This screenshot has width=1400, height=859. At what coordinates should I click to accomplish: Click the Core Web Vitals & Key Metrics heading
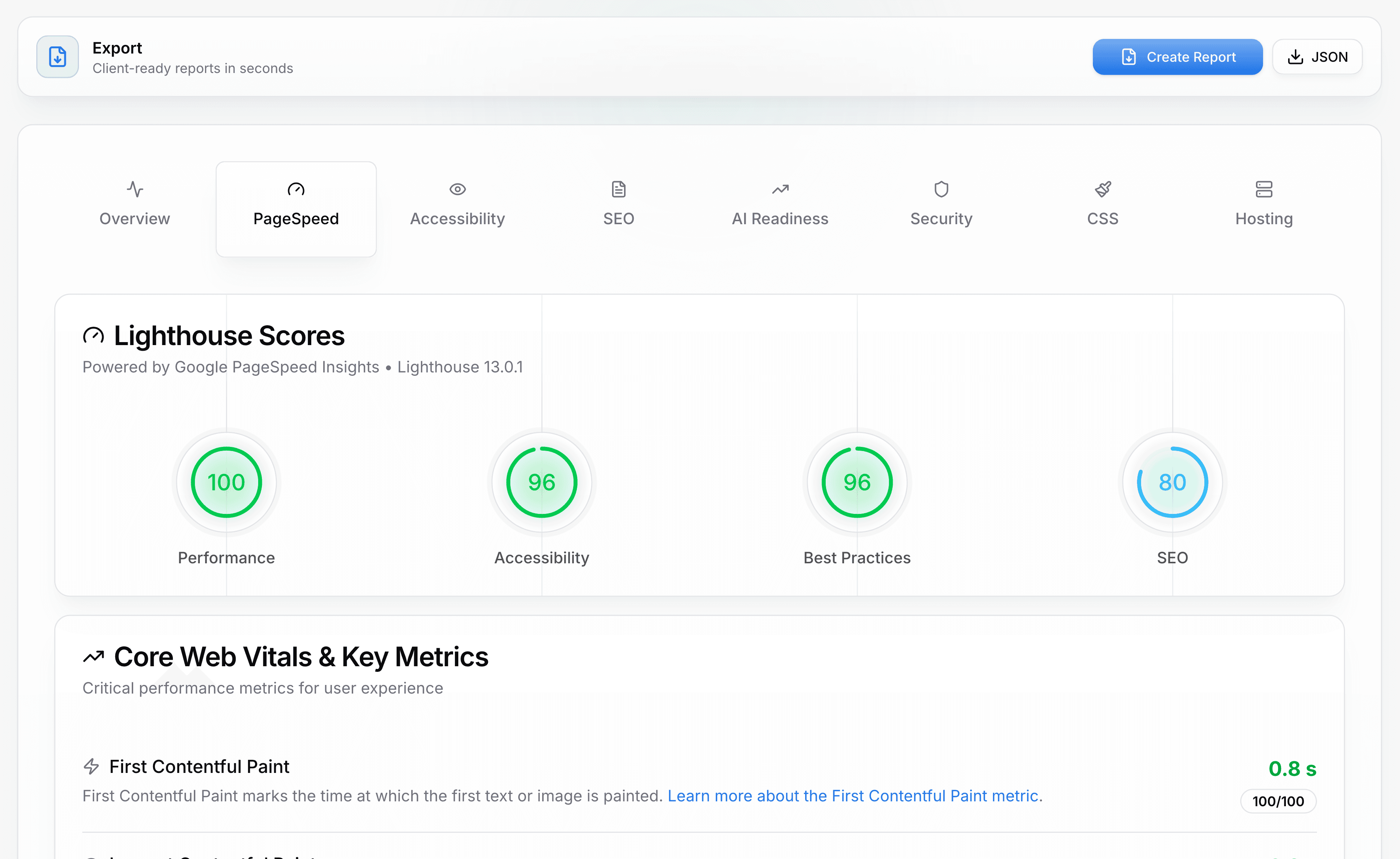(x=301, y=657)
